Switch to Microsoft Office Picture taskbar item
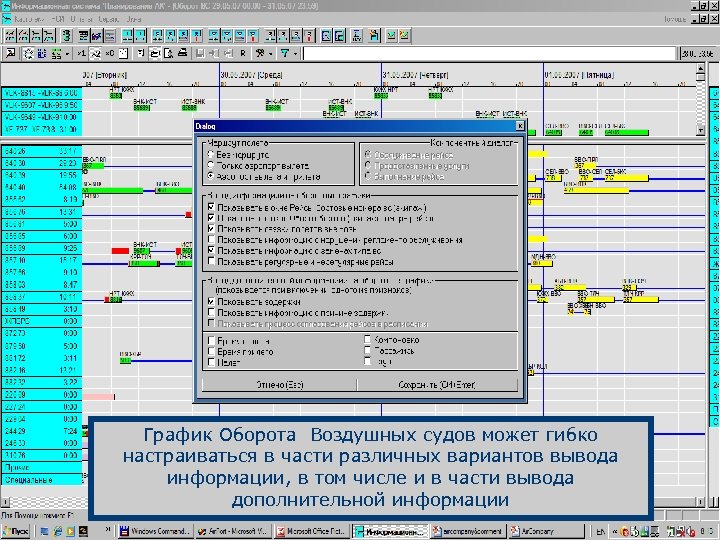The image size is (720, 540). click(311, 531)
